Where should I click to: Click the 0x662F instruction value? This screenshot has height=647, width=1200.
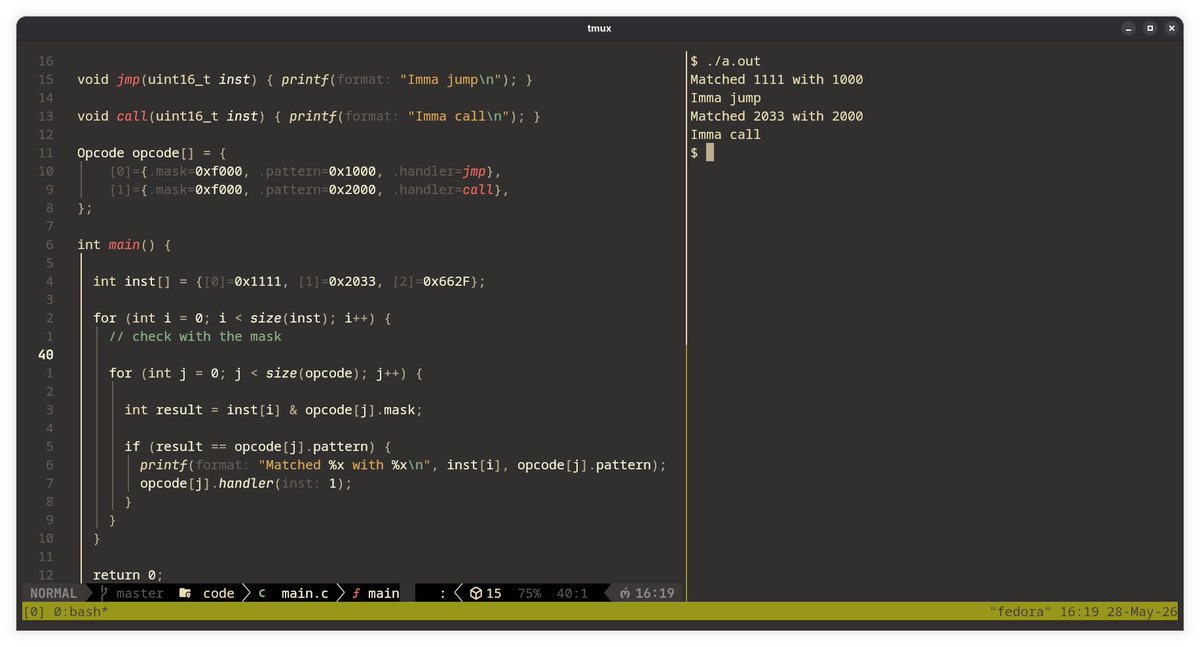[447, 281]
